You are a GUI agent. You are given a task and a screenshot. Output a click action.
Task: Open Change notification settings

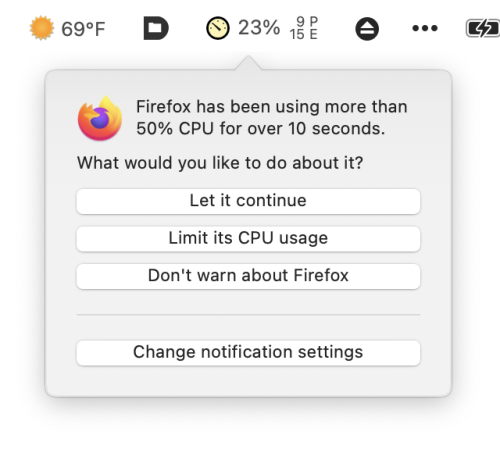click(x=248, y=353)
